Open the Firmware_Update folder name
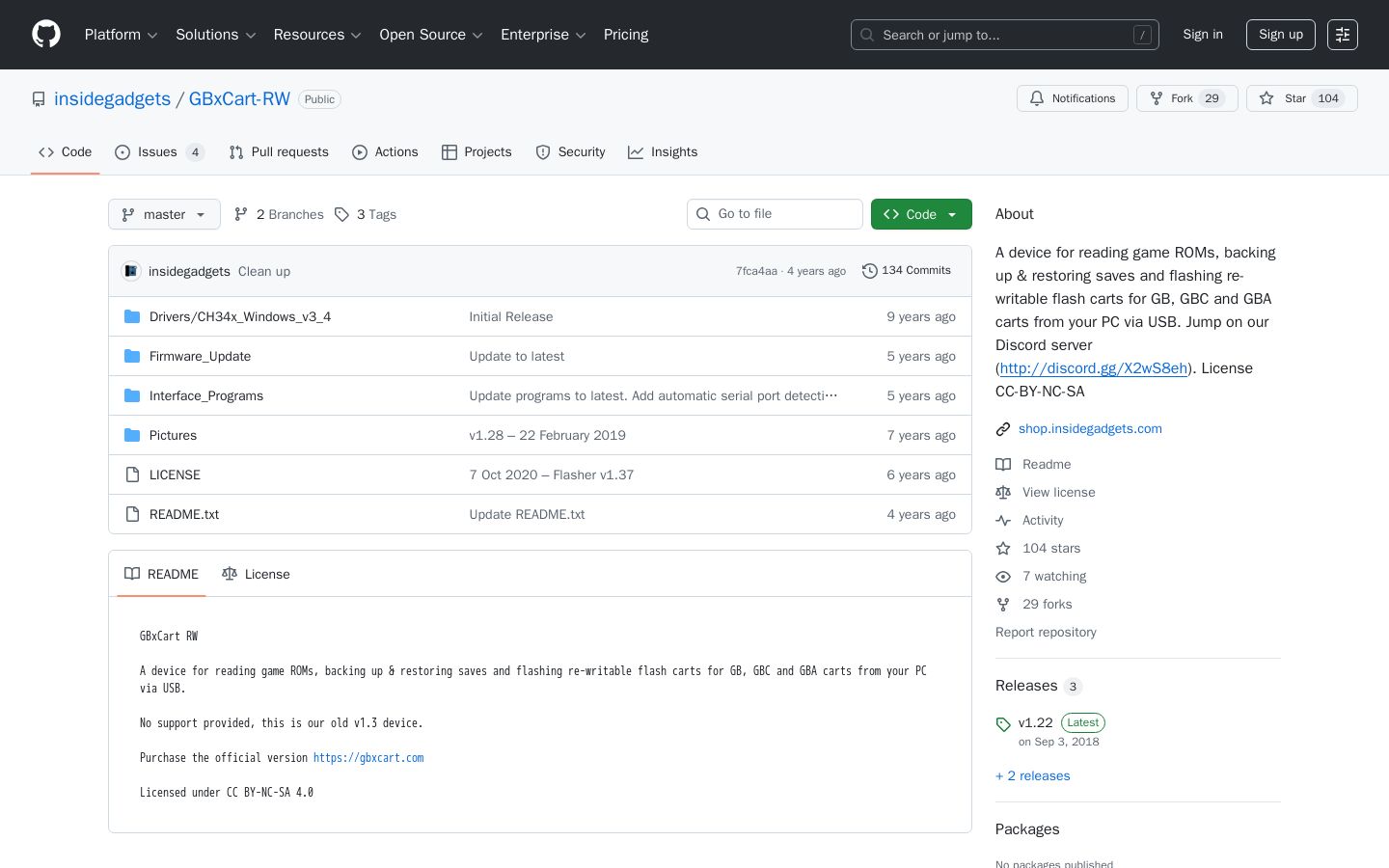 [200, 356]
